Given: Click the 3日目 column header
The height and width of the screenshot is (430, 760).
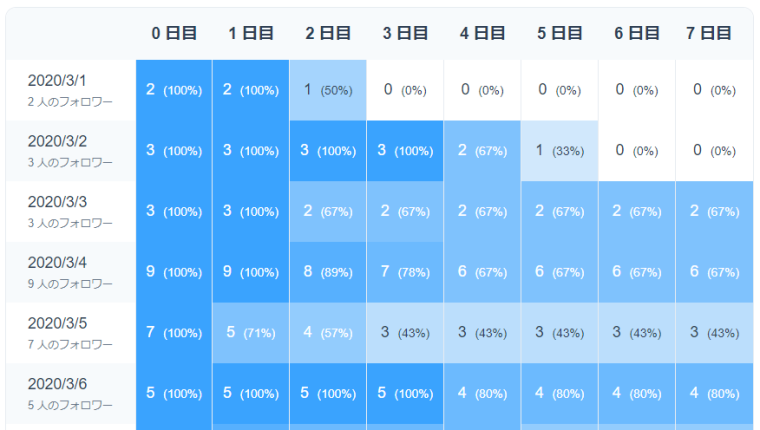Looking at the screenshot, I should pos(405,33).
